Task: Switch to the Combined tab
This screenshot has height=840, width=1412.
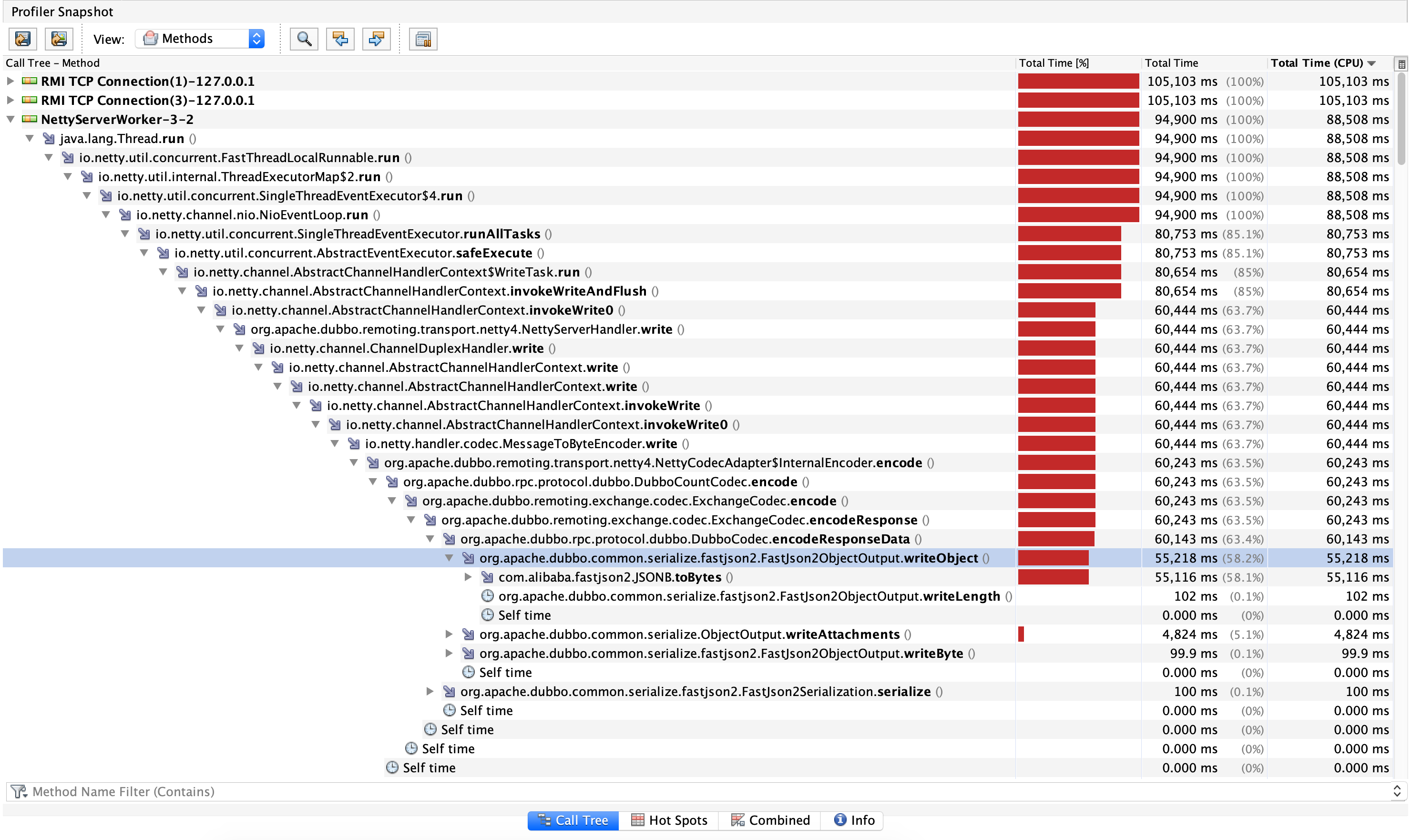Action: pyautogui.click(x=770, y=820)
